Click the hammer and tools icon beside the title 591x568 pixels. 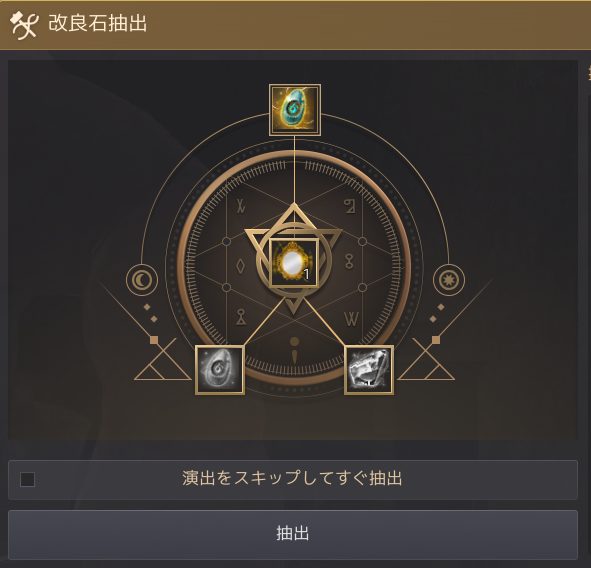point(24,24)
